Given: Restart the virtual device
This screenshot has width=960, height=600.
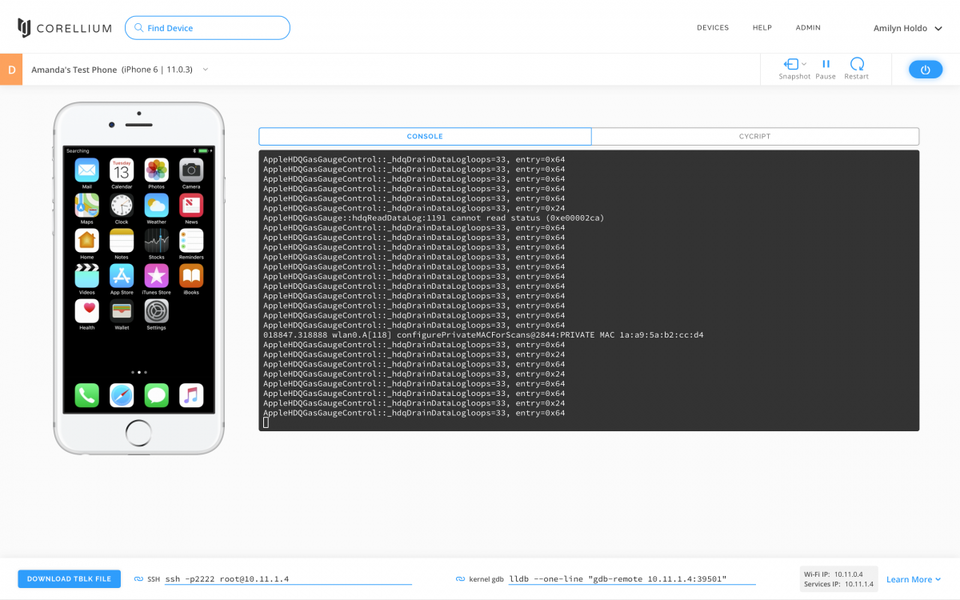Looking at the screenshot, I should [856, 64].
